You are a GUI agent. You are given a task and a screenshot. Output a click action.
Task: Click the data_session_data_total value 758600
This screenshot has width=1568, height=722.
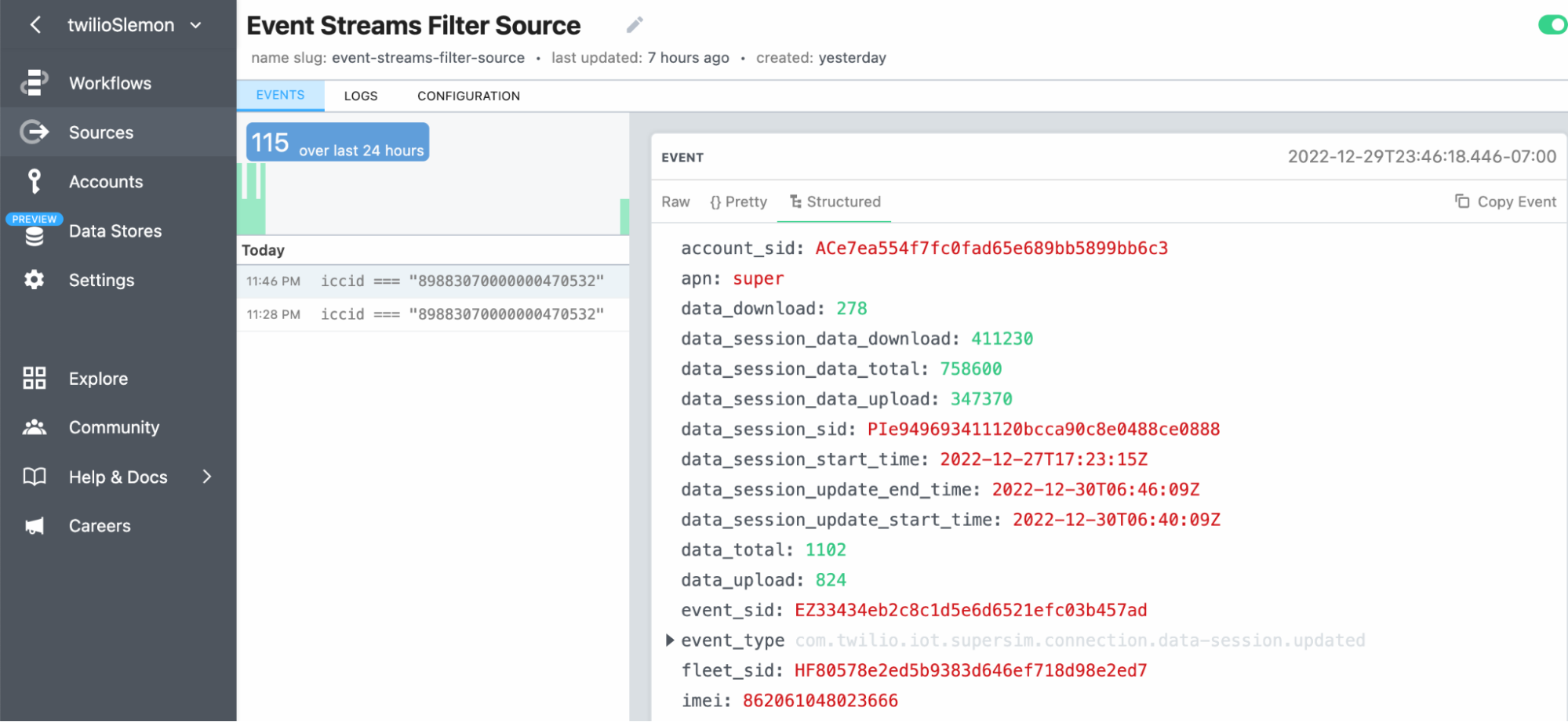tap(970, 369)
